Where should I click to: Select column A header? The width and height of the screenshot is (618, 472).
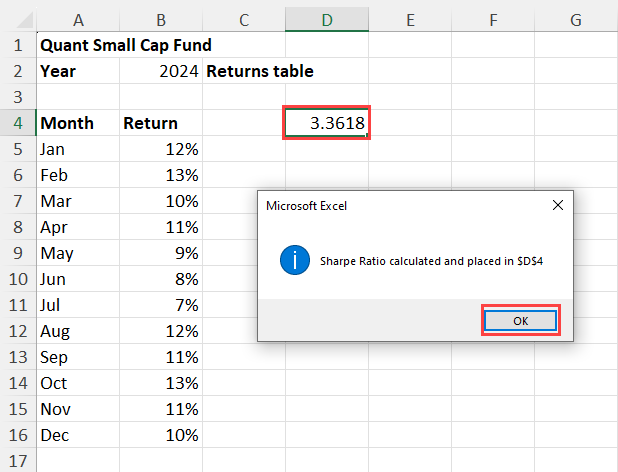(x=78, y=20)
